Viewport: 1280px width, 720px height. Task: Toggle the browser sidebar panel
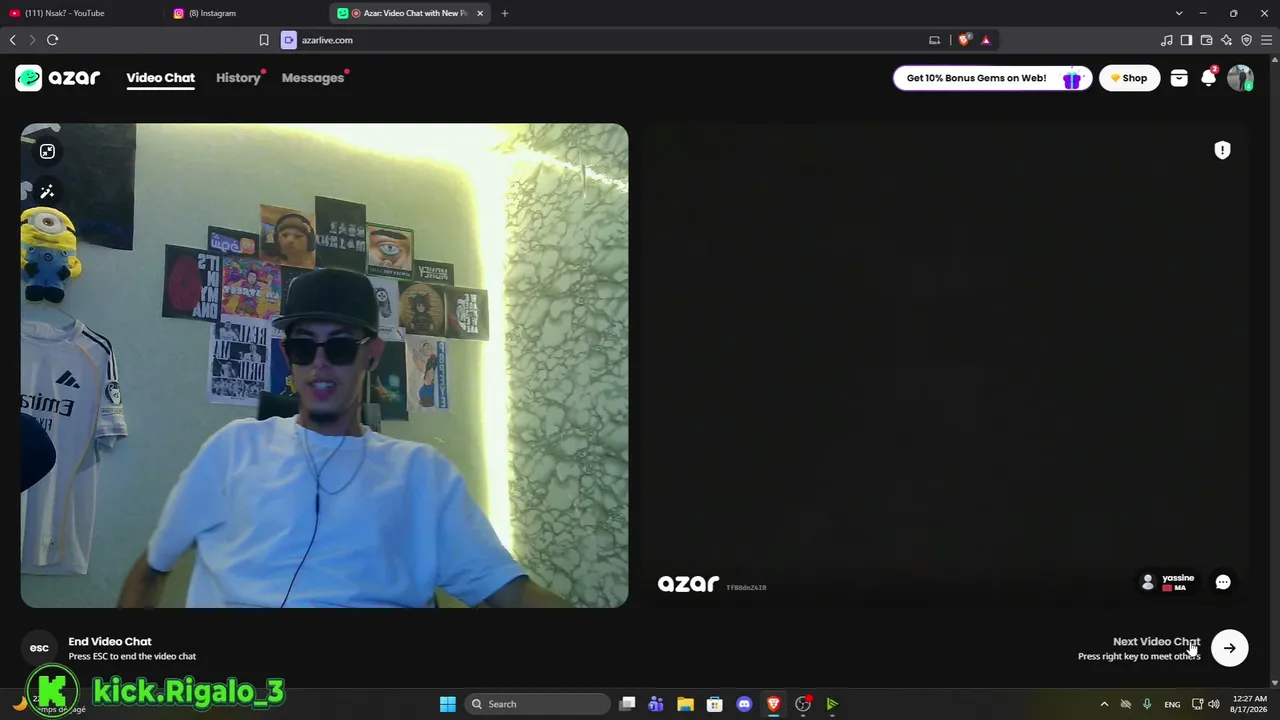click(1186, 40)
